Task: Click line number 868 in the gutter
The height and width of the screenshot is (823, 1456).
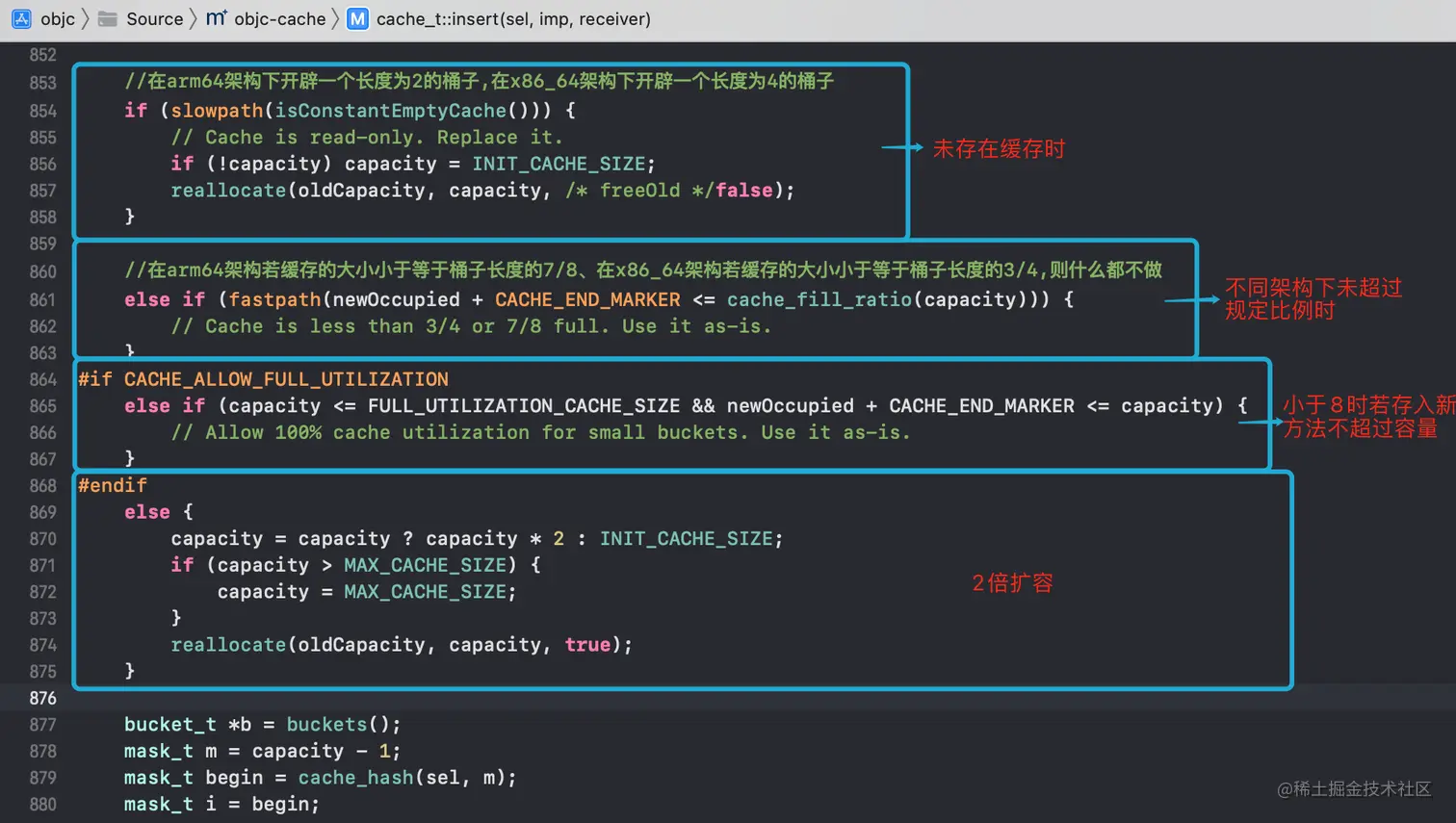Action: (42, 486)
